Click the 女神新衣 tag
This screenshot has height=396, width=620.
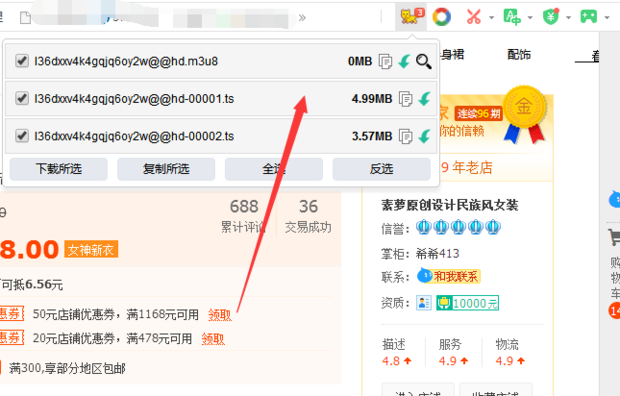[91, 250]
